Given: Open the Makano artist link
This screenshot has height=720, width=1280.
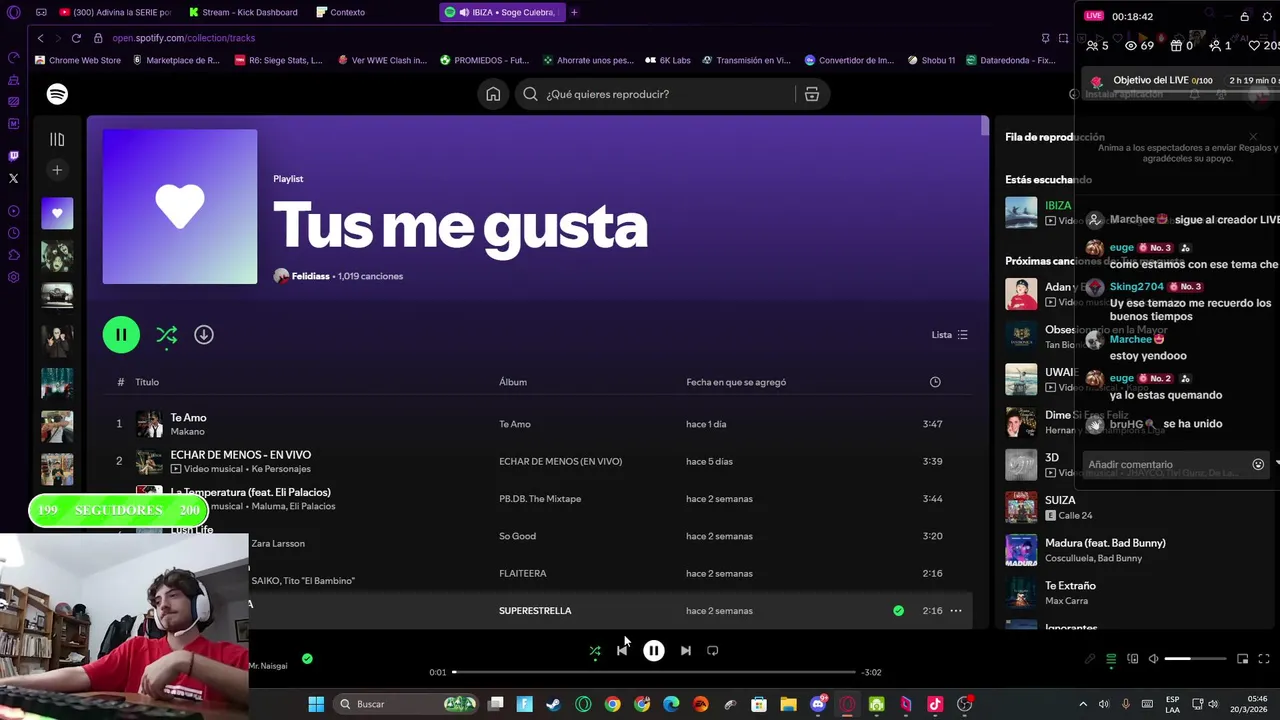Looking at the screenshot, I should click(187, 432).
